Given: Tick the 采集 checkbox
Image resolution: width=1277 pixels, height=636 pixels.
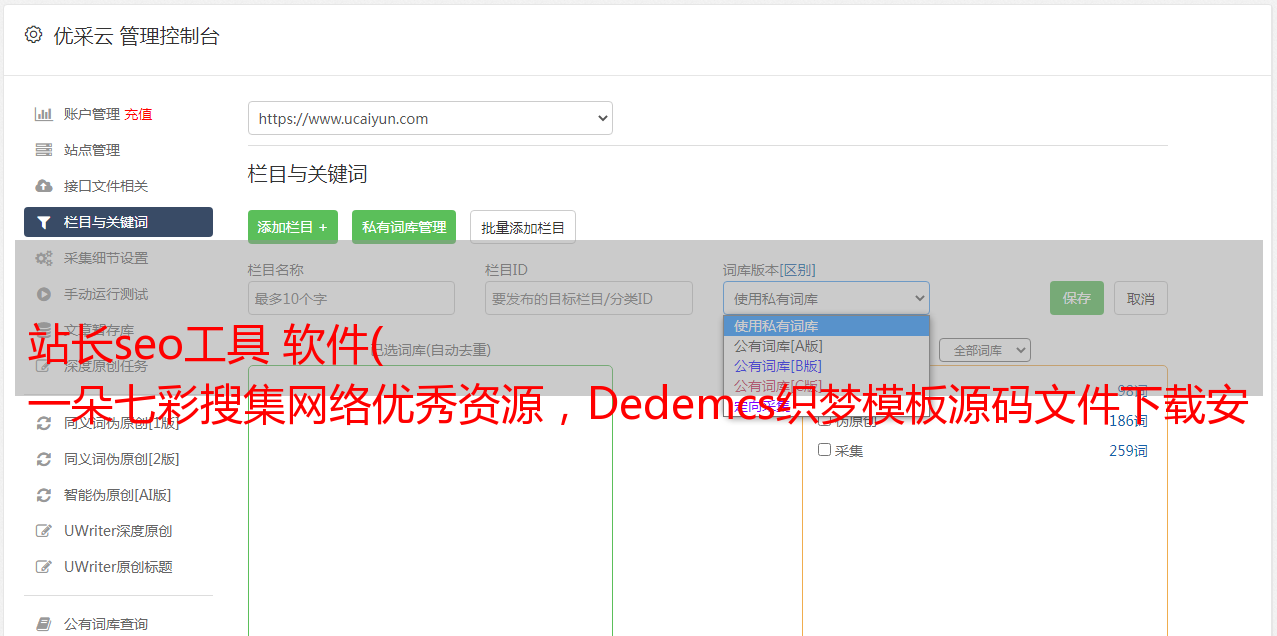Looking at the screenshot, I should [x=825, y=450].
